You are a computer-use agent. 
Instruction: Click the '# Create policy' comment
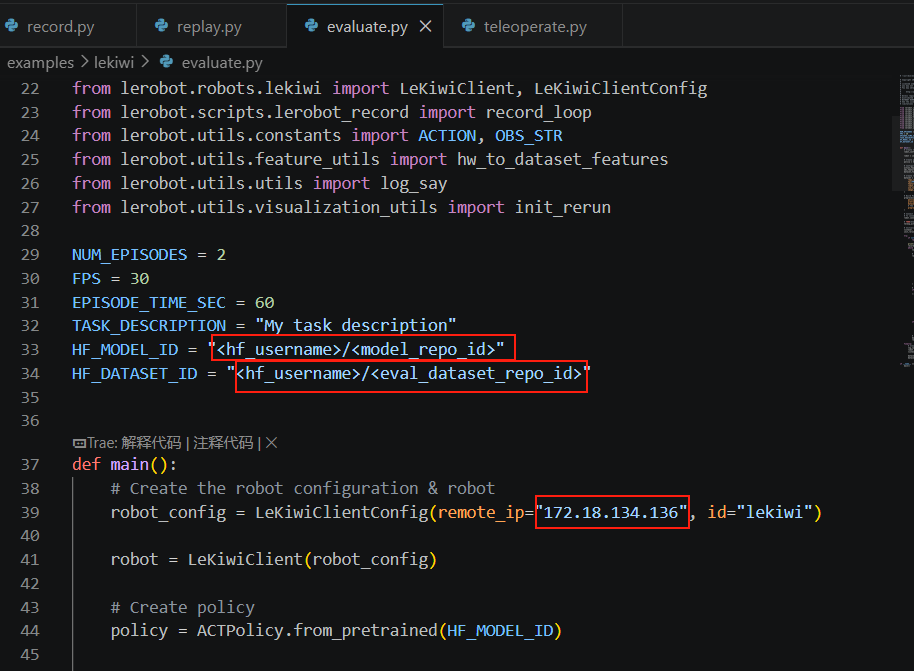coord(182,607)
